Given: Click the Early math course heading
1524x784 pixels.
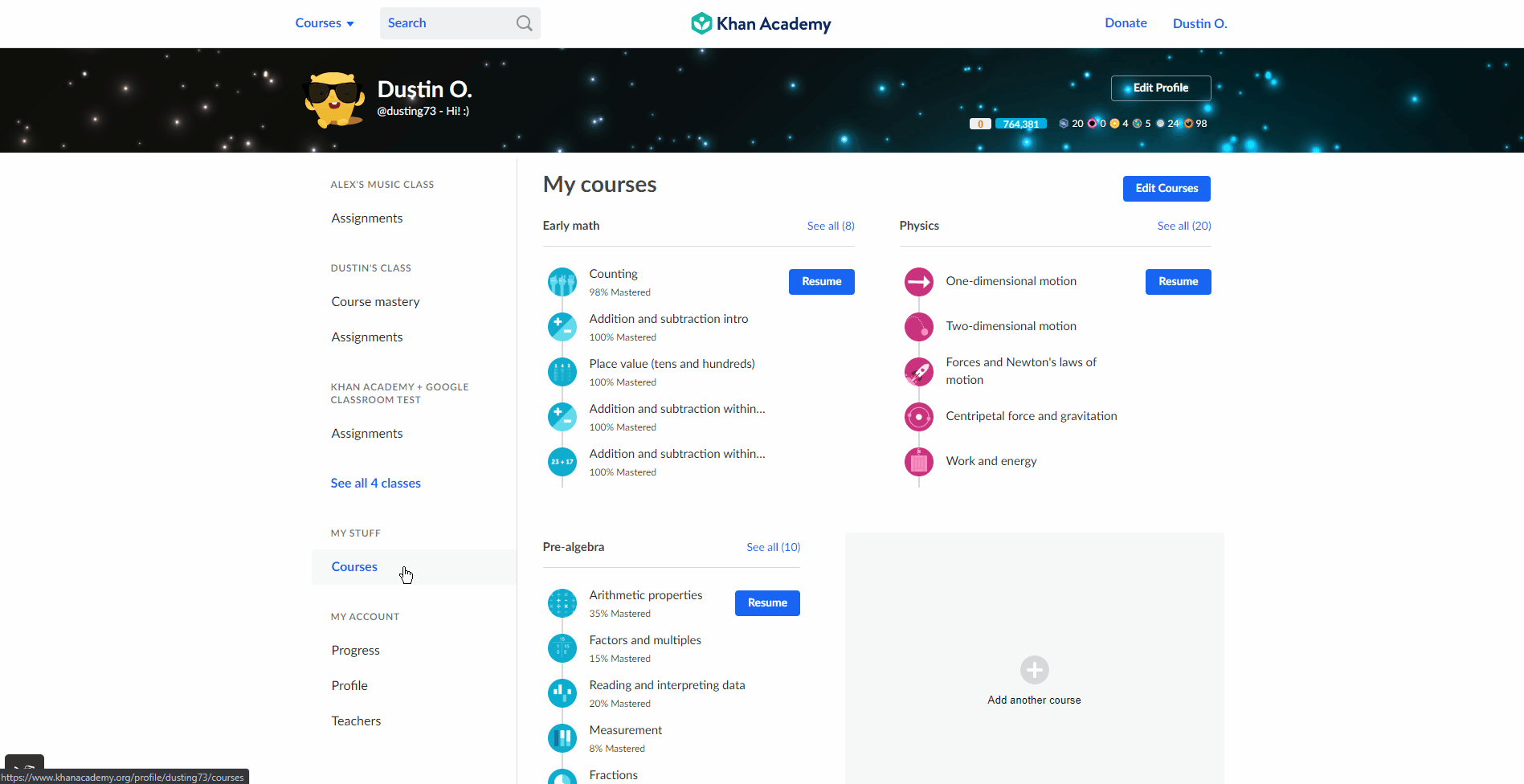Looking at the screenshot, I should (x=571, y=226).
